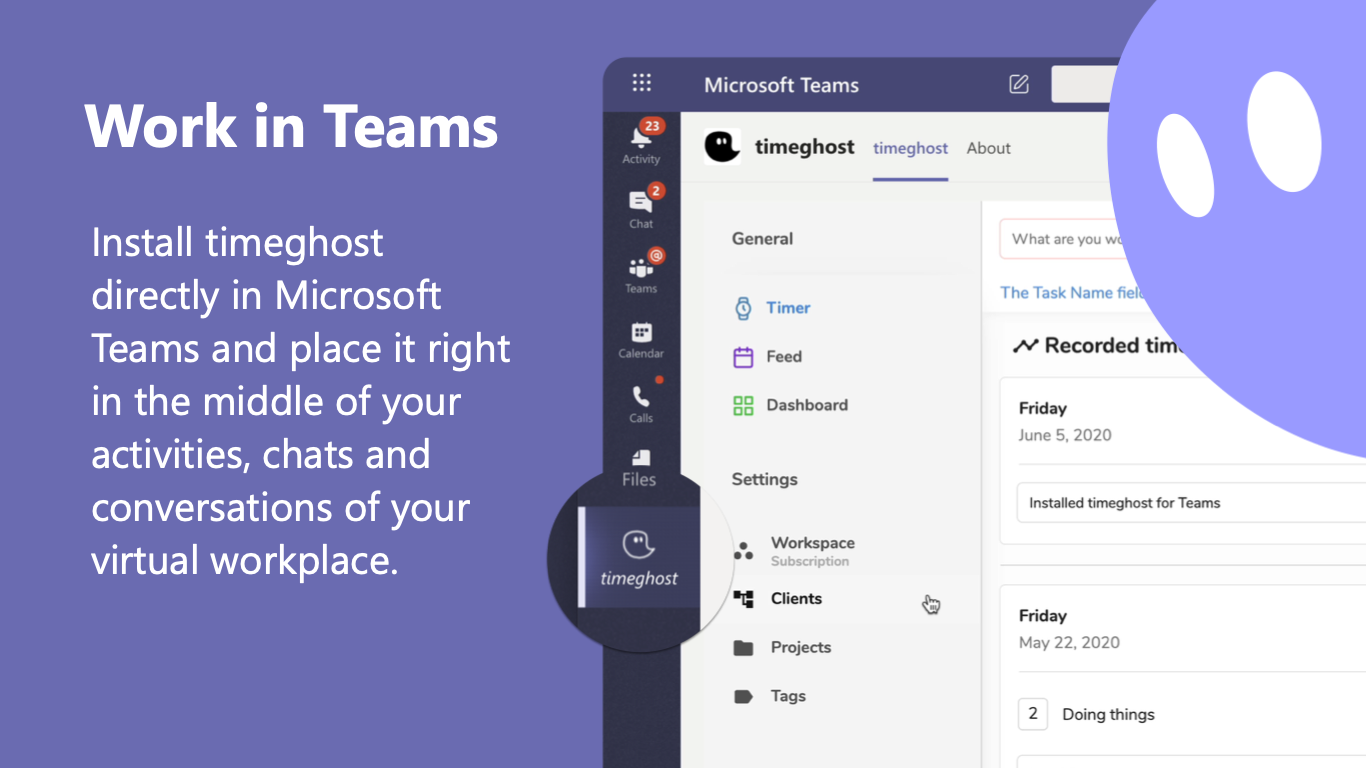Click 'The Task Name field' link text
Screen dimensions: 1366x768
[1070, 293]
